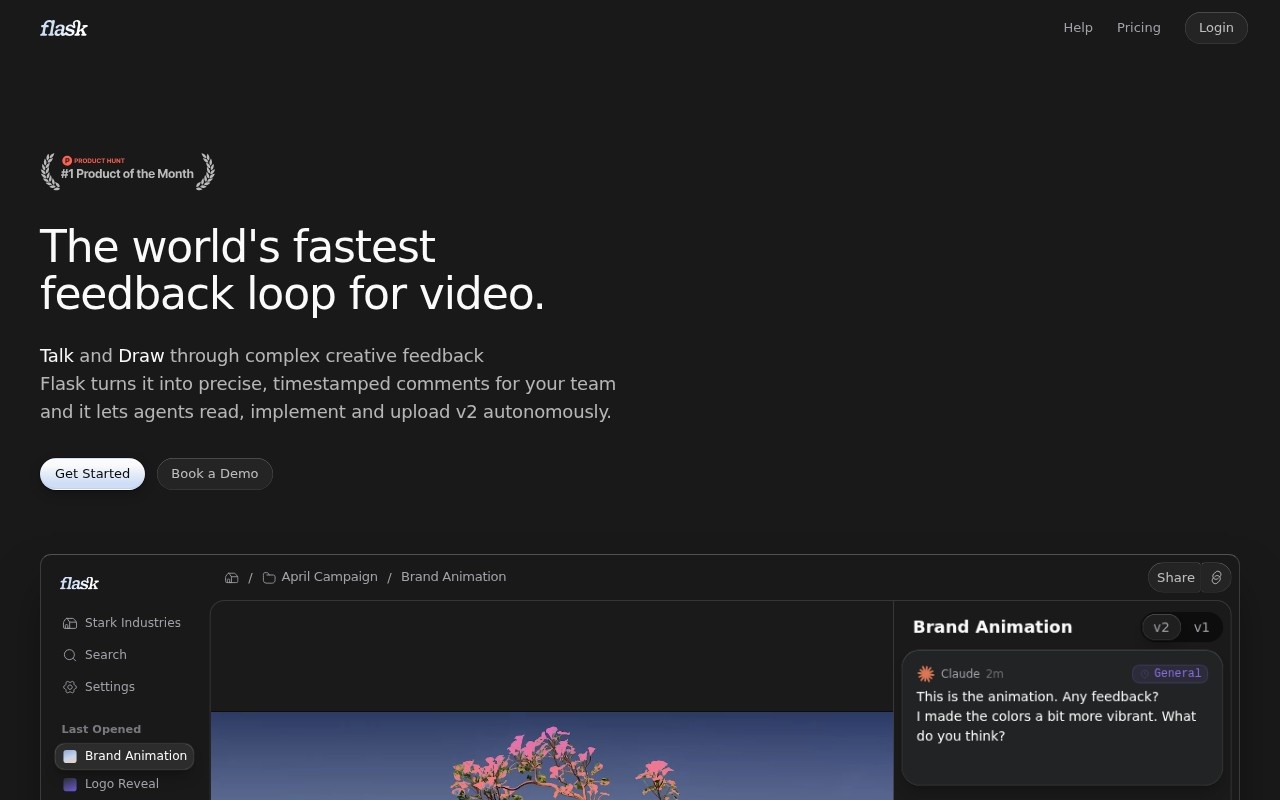Click the Search magnifier icon in sidebar
The image size is (1280, 800).
tap(70, 655)
